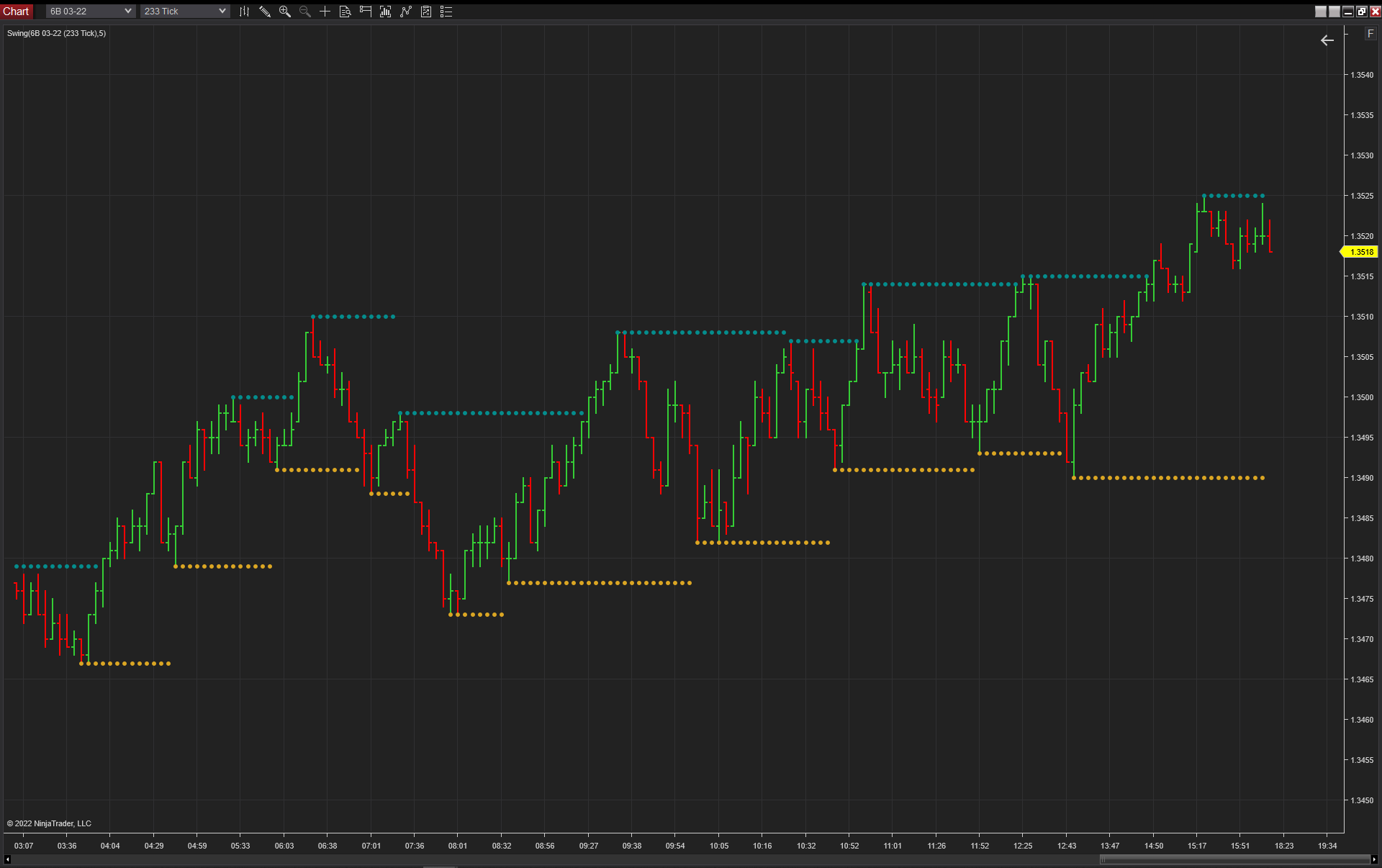Select the Swing(6B 03-22 (233 Tick),5) label

(x=56, y=33)
